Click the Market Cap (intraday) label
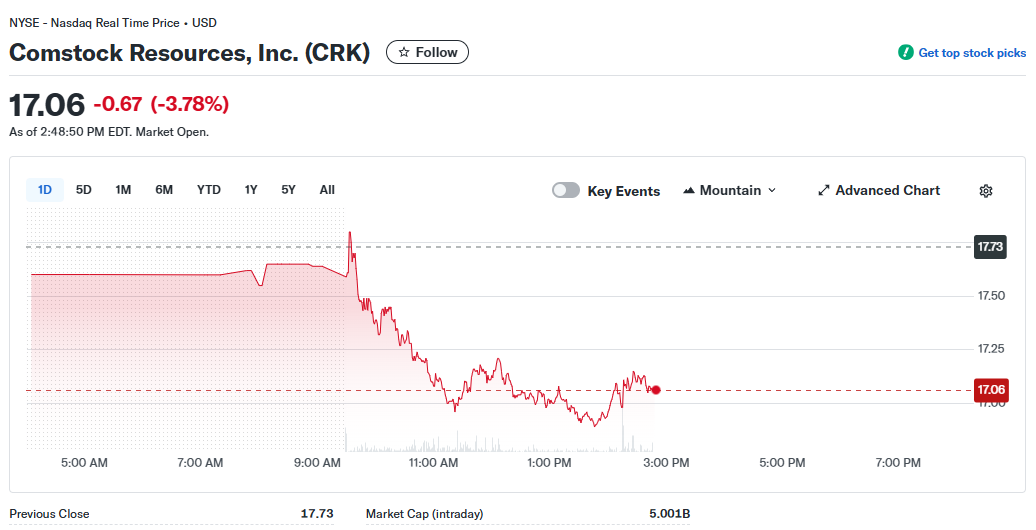This screenshot has width=1036, height=530. 424,513
